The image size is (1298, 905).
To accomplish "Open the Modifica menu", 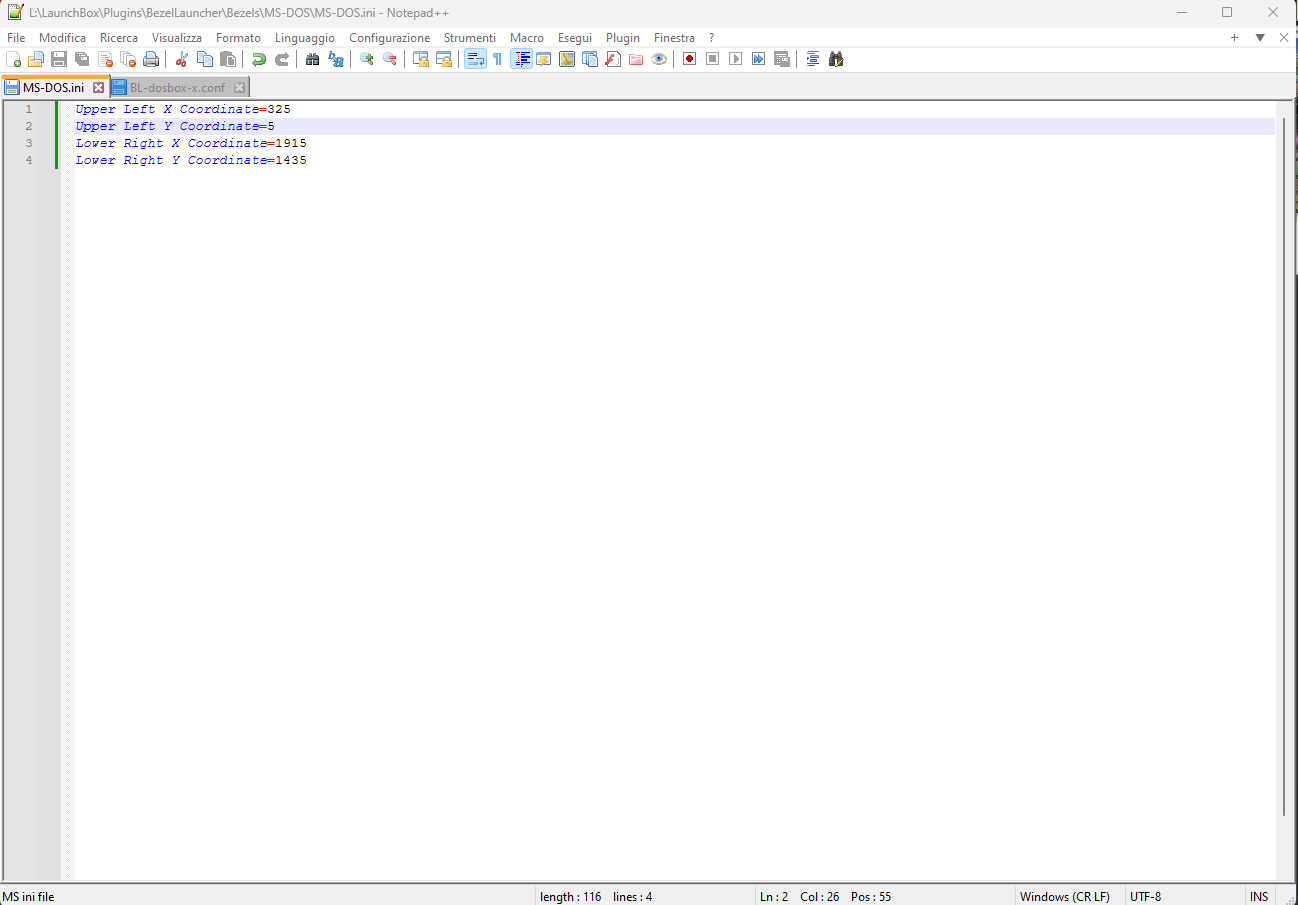I will [63, 38].
